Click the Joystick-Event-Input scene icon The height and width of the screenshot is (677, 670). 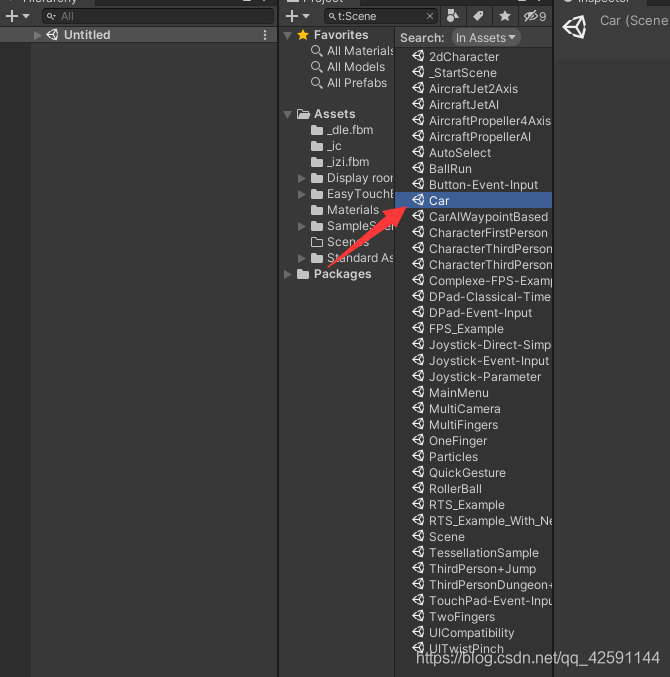pyautogui.click(x=418, y=360)
